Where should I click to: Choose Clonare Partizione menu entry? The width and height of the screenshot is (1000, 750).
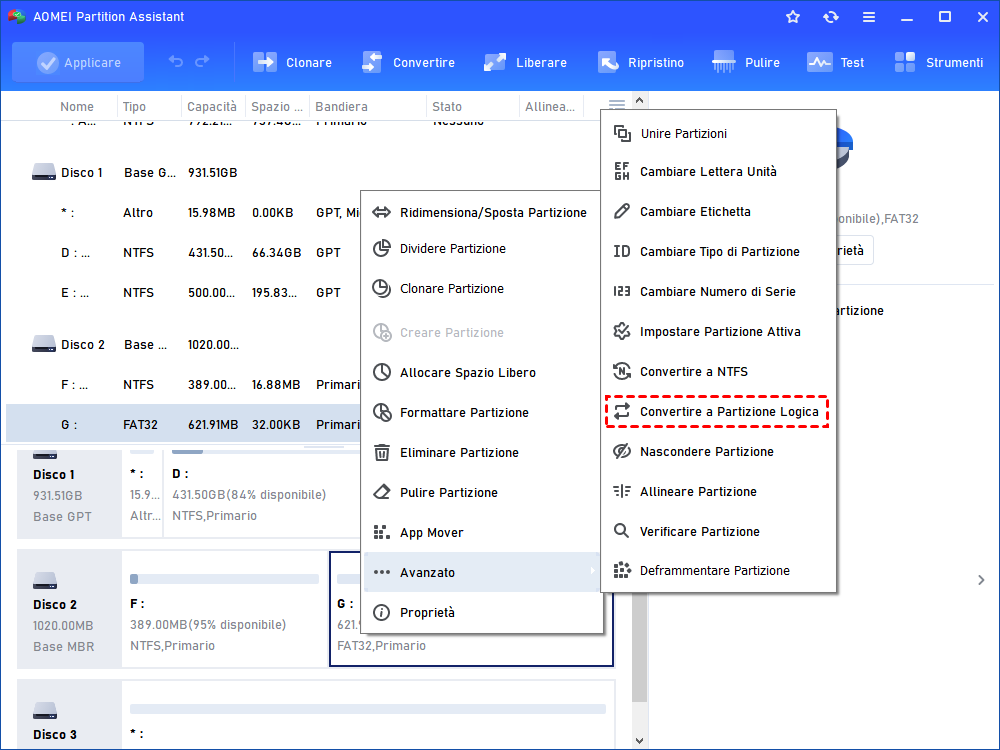(482, 289)
